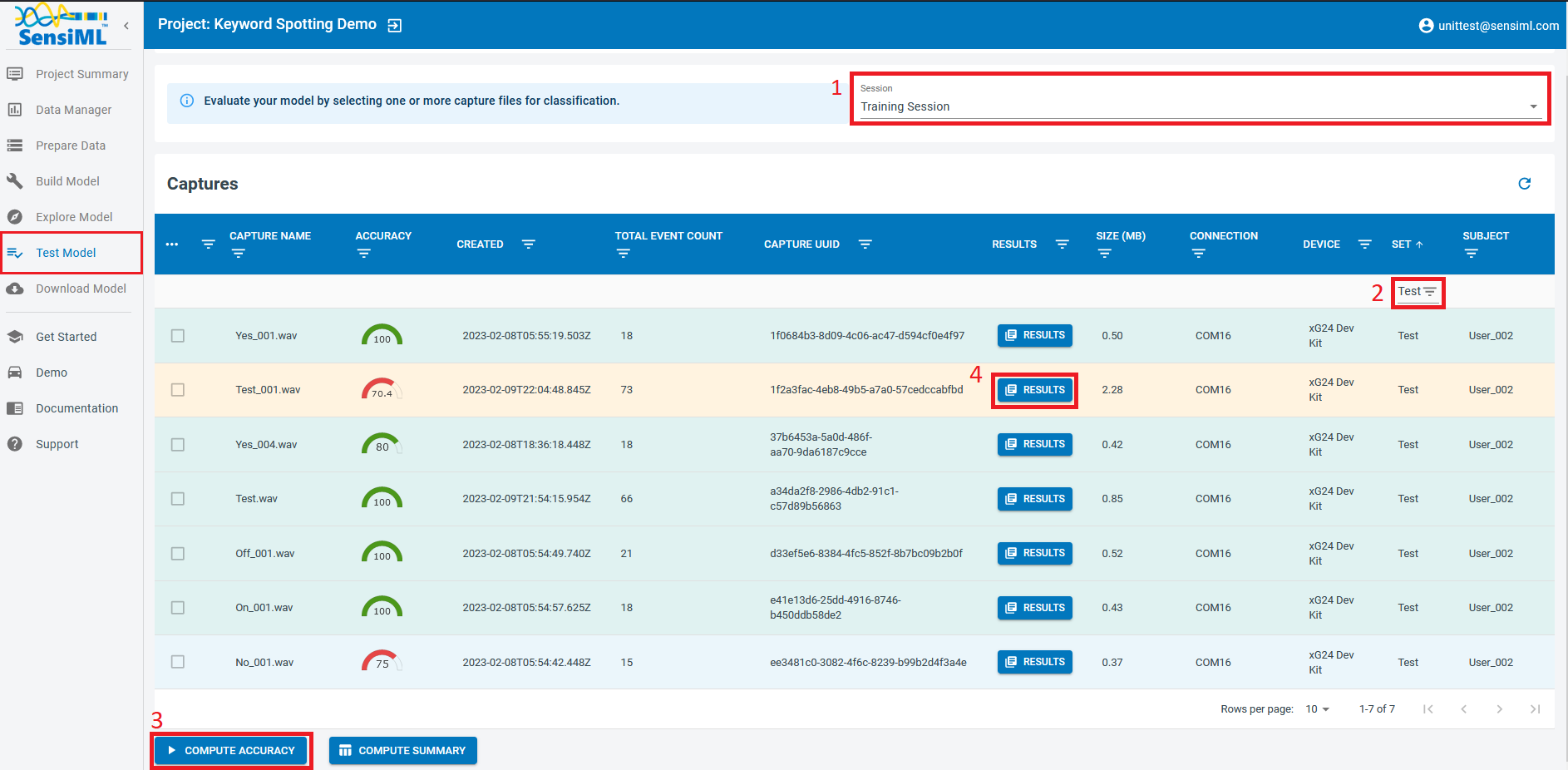Screen dimensions: 1568x770
Task: Click filter icon under Connection header
Action: (x=1199, y=254)
